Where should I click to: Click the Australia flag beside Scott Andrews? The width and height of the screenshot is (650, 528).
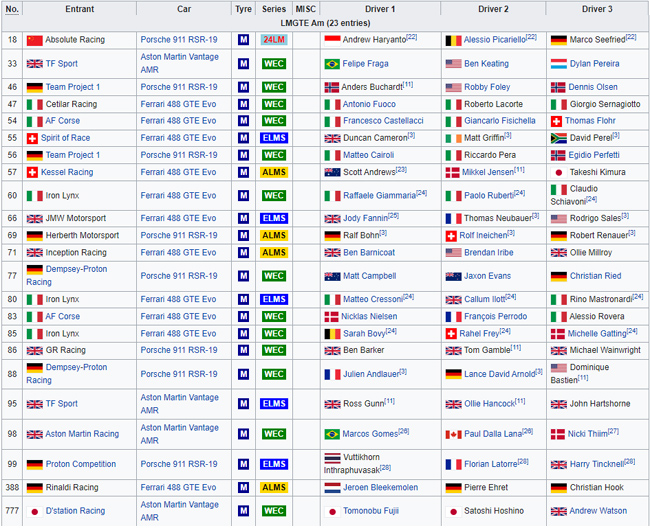click(x=332, y=172)
